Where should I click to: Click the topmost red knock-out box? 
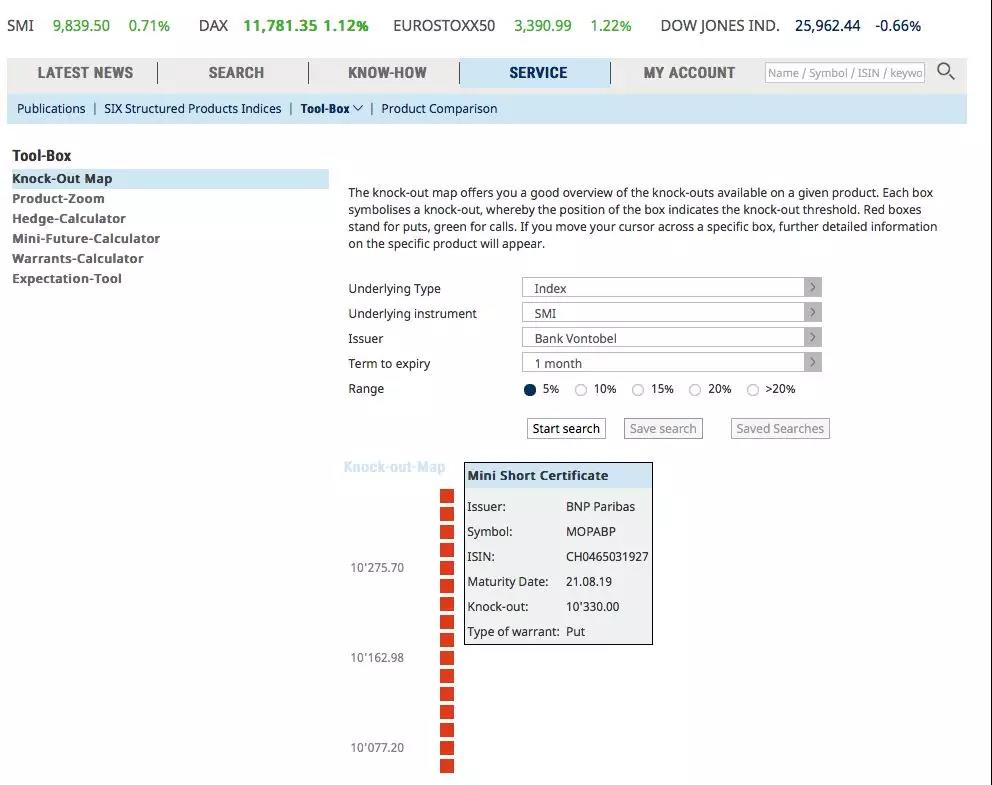coord(447,496)
